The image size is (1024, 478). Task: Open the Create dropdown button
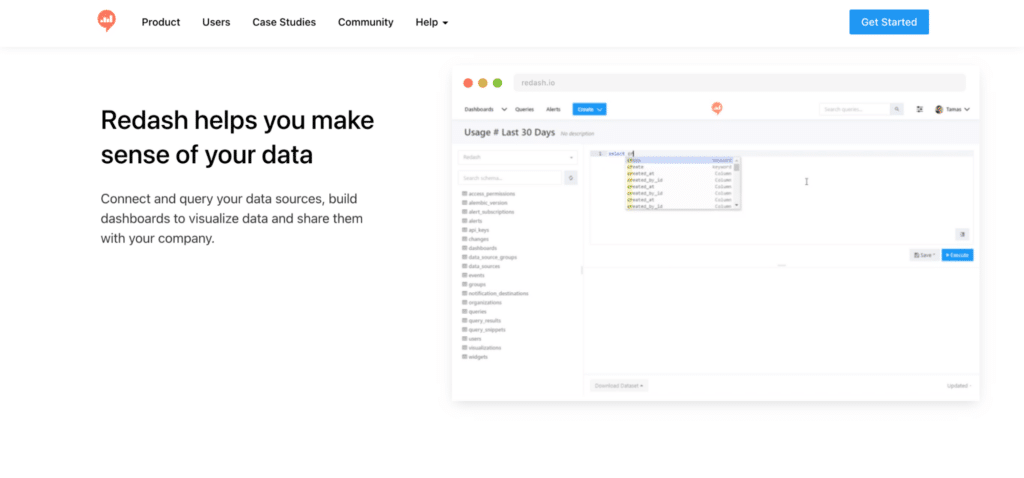pos(590,110)
